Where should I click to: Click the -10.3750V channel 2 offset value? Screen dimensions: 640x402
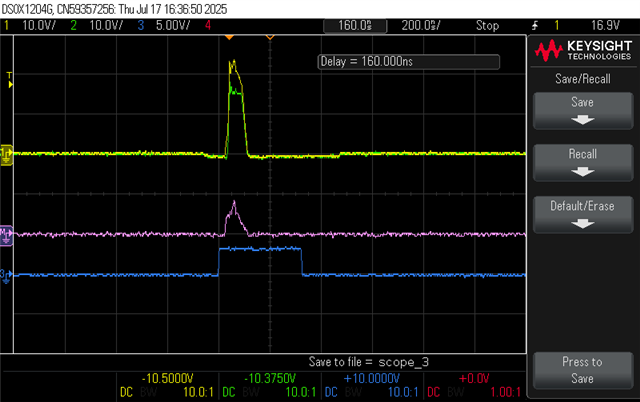(270, 378)
